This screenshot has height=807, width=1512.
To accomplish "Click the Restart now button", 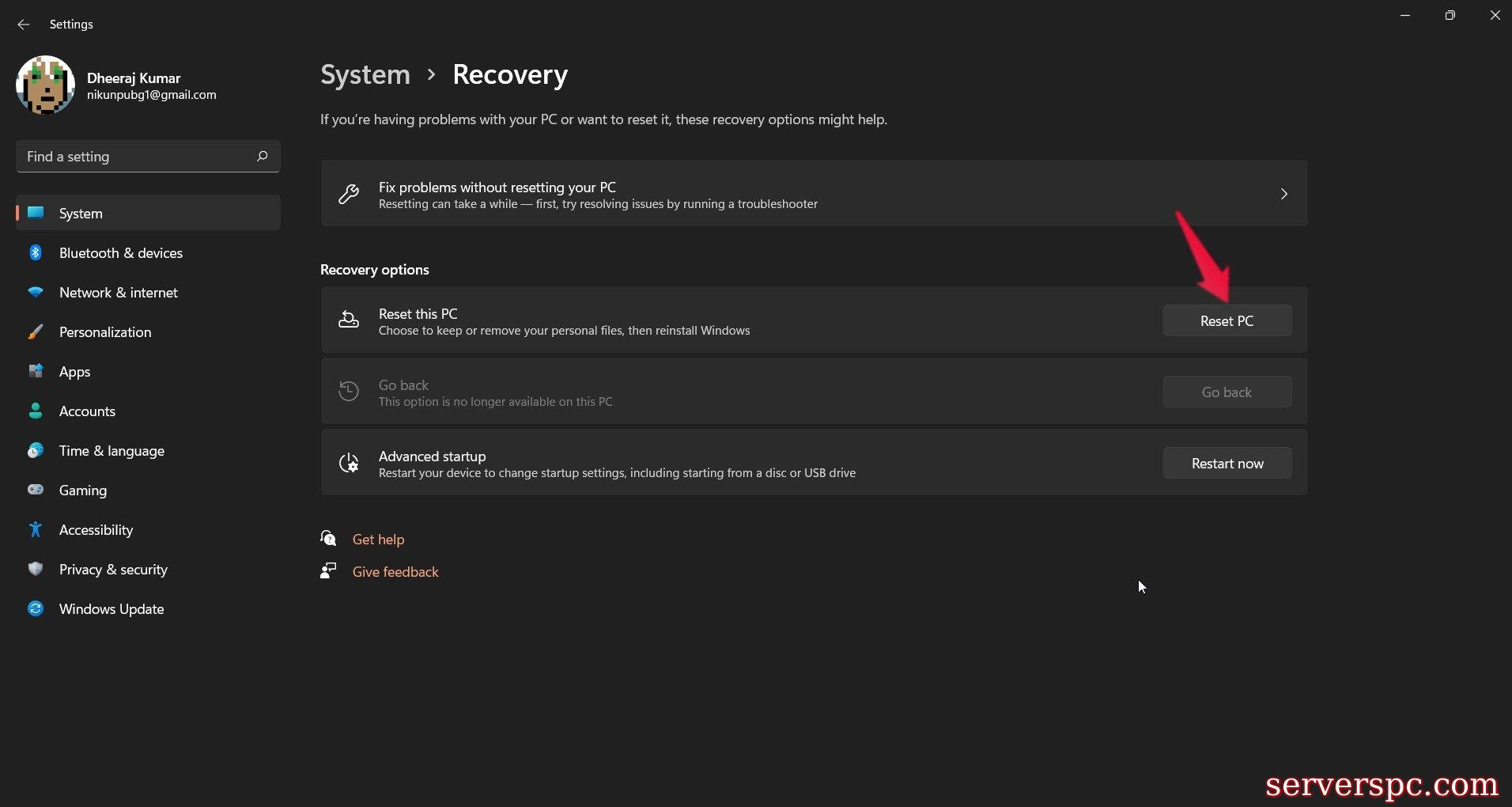I will (x=1227, y=464).
